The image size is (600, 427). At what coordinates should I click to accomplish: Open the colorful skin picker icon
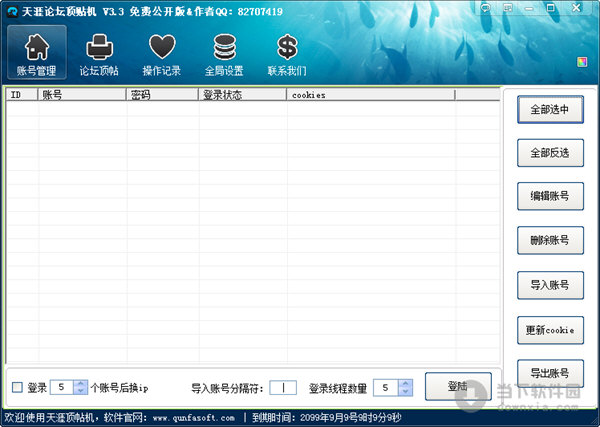[x=582, y=62]
